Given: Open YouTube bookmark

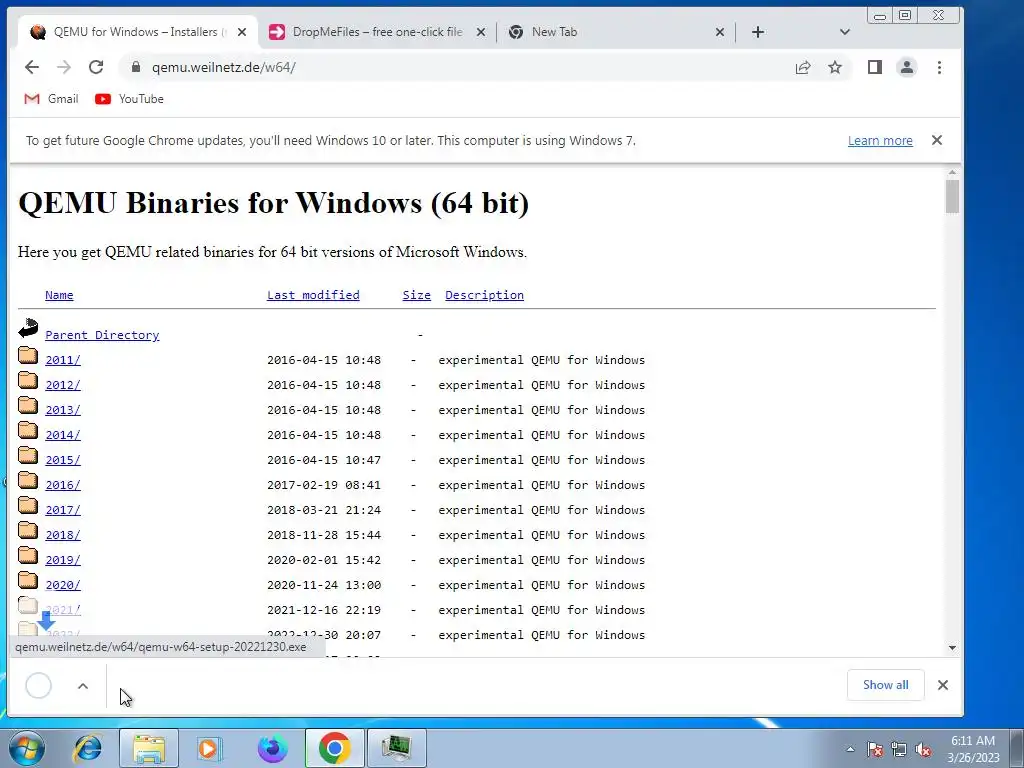Looking at the screenshot, I should point(129,99).
